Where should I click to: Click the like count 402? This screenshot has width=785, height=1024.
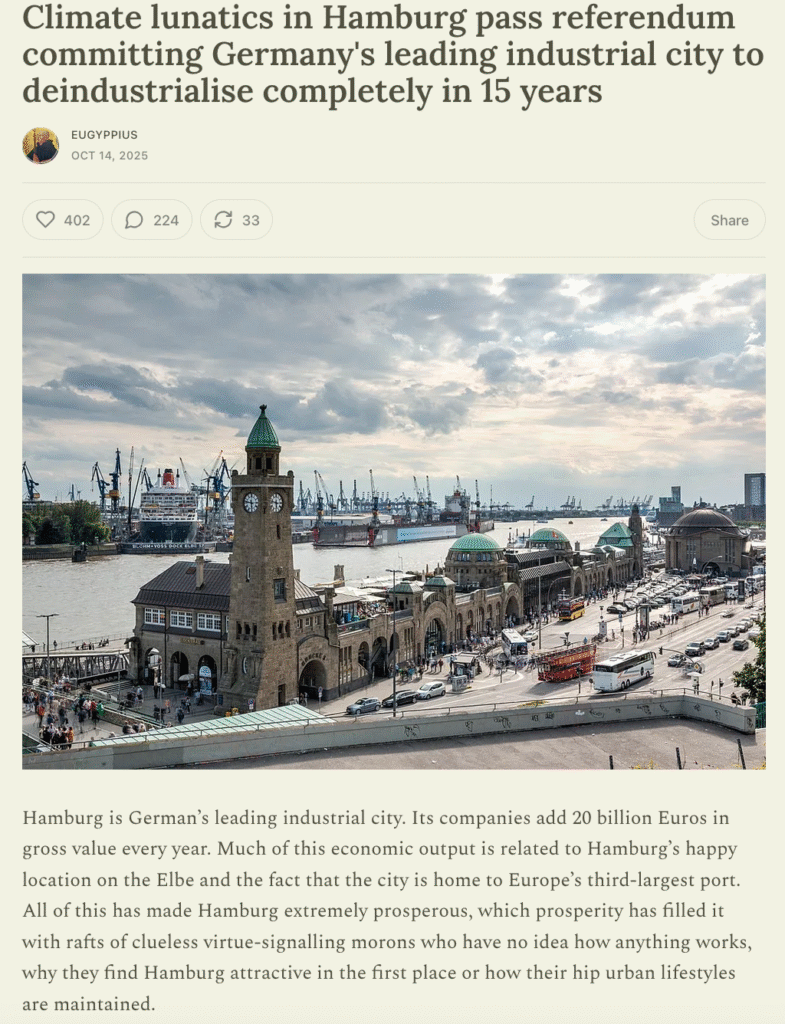(77, 220)
